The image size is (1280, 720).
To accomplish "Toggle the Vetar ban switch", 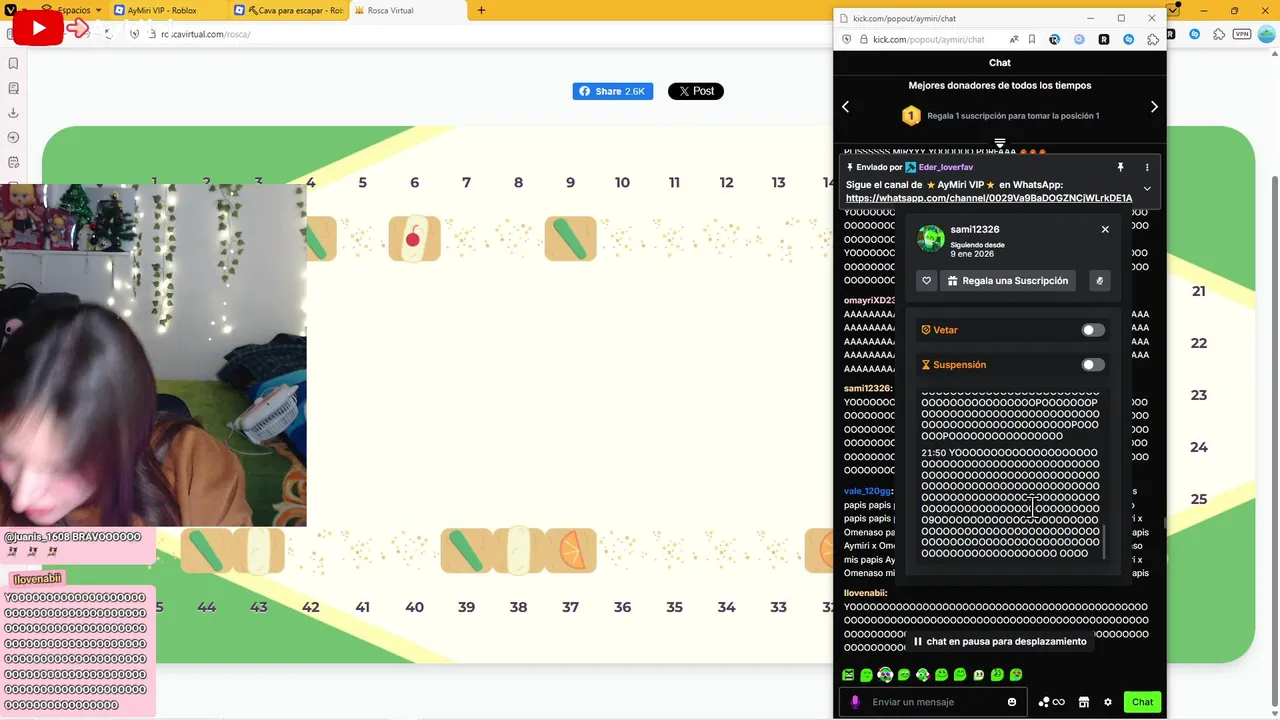I will pos(1093,330).
